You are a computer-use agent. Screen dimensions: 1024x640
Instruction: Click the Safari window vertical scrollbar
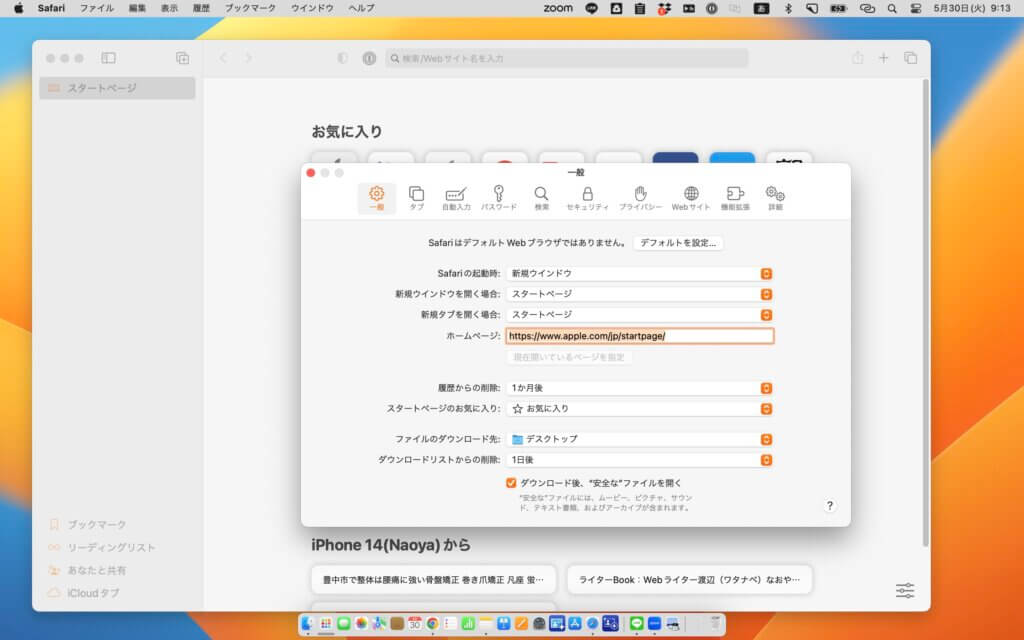tap(925, 313)
